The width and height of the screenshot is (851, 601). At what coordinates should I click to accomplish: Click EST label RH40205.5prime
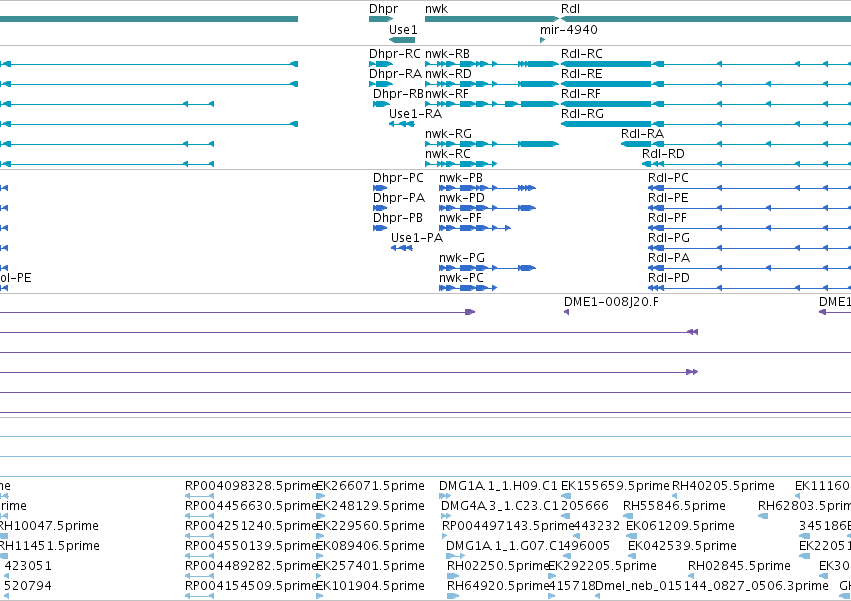[723, 486]
